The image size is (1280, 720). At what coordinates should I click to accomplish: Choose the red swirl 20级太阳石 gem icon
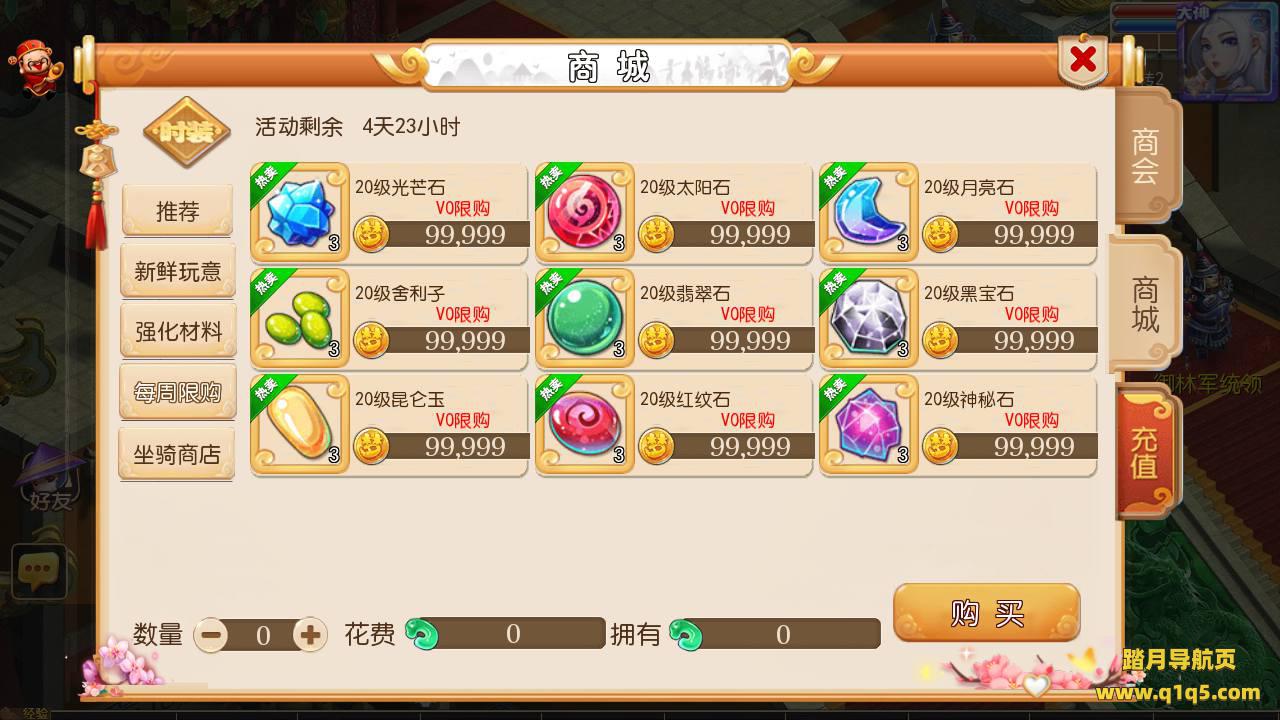click(584, 212)
